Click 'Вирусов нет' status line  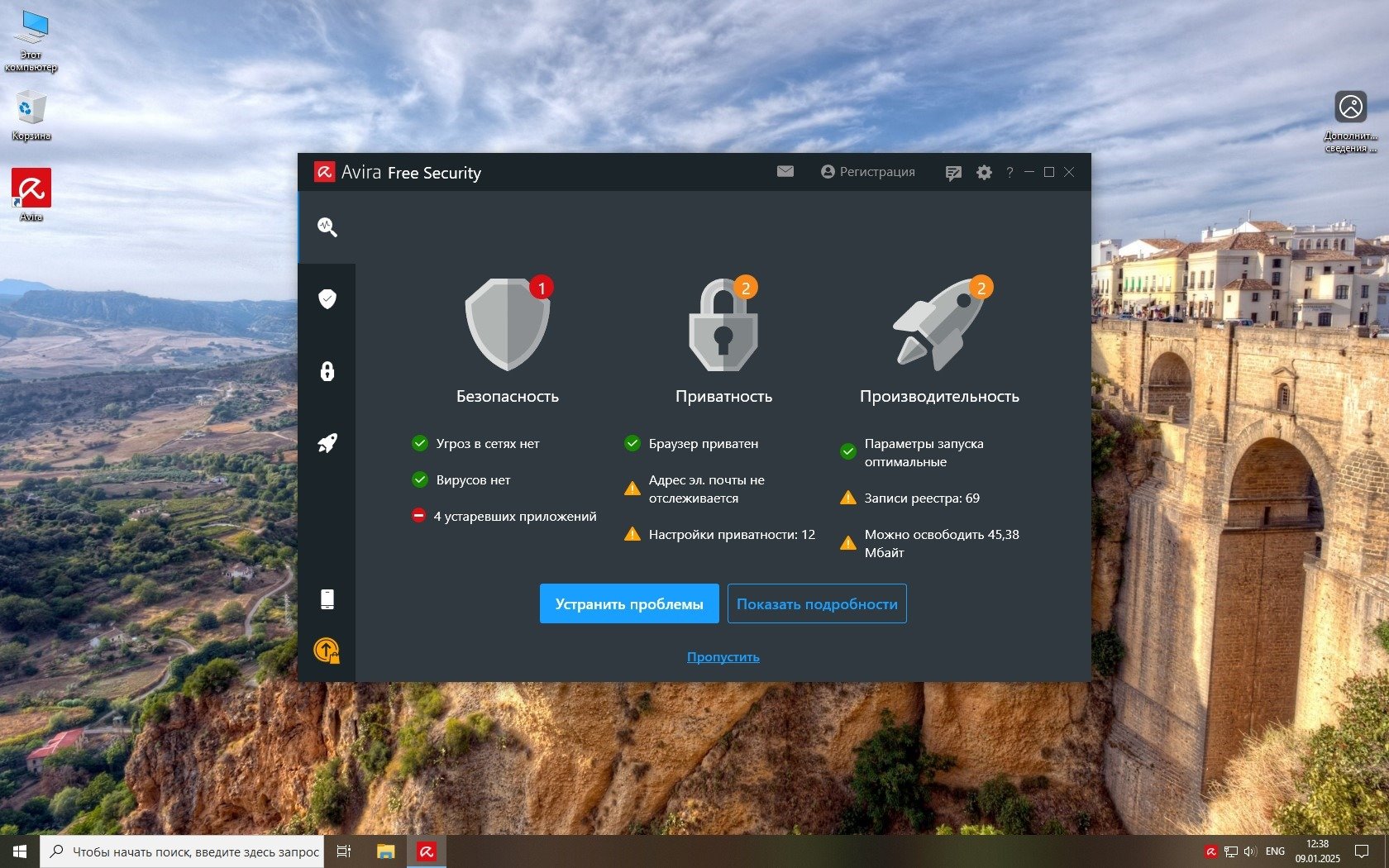click(461, 480)
